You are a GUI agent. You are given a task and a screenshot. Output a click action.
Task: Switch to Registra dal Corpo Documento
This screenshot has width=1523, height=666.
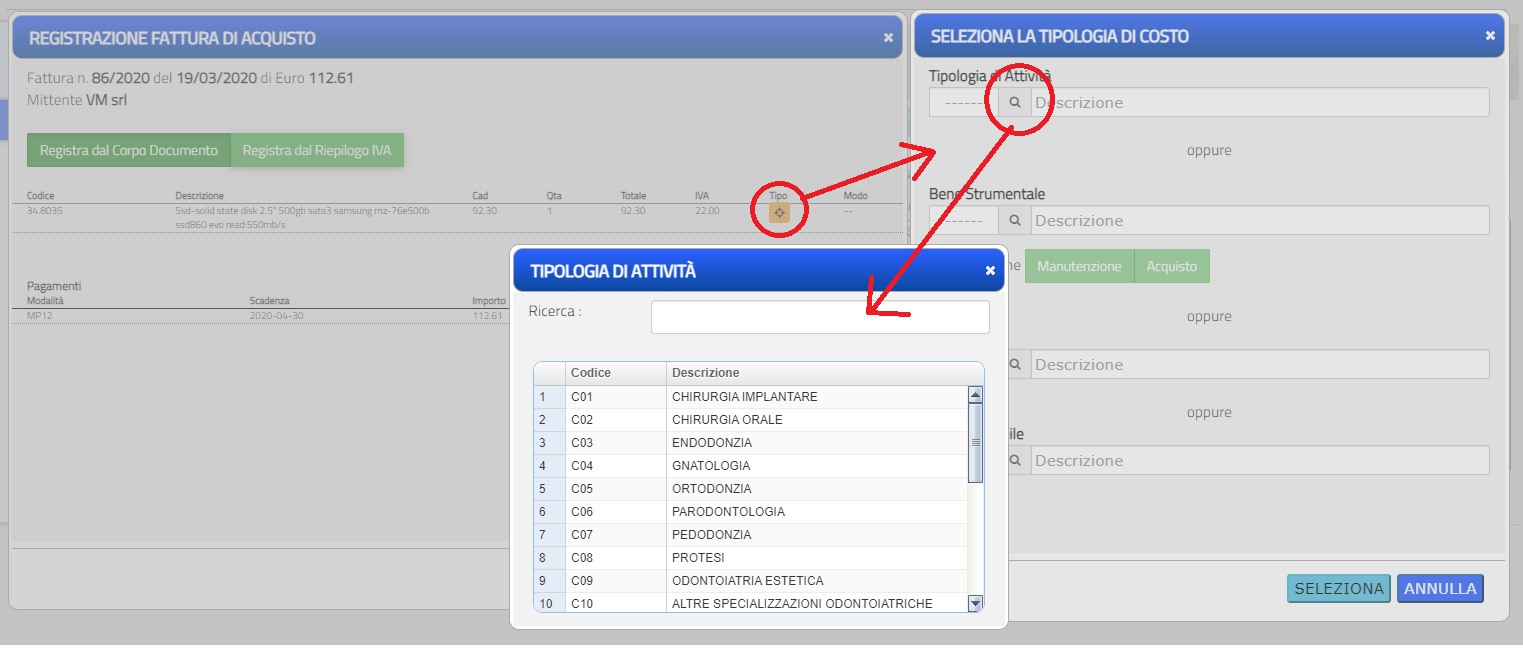tap(128, 150)
